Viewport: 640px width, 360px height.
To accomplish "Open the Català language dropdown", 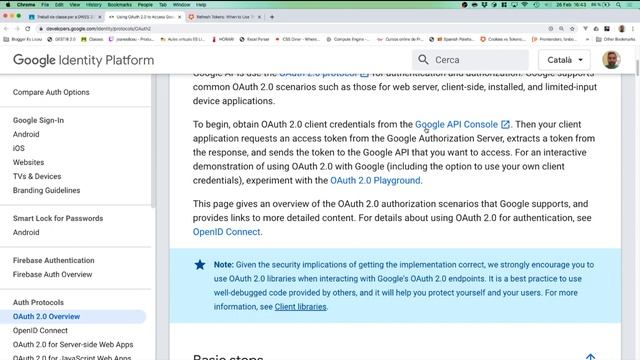I will pos(564,60).
